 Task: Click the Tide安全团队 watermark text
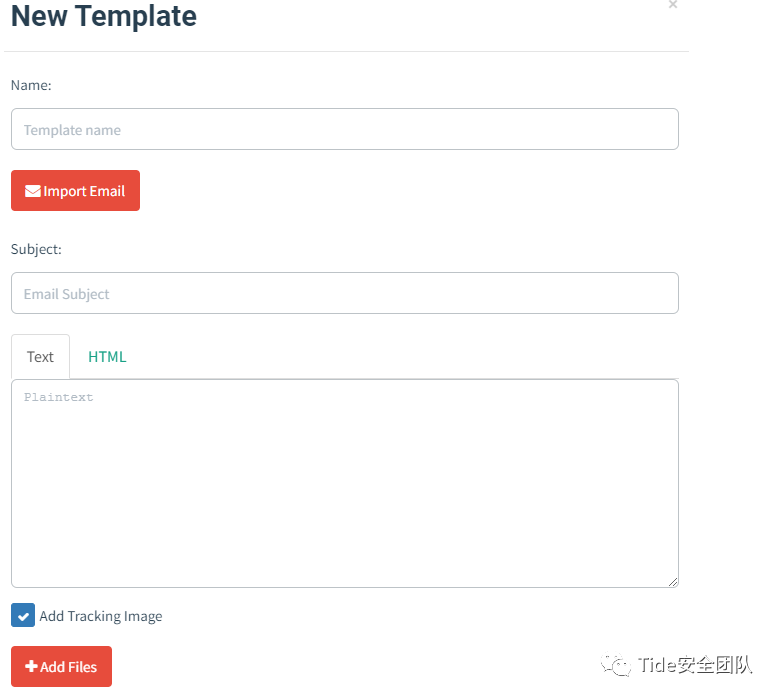pyautogui.click(x=695, y=665)
